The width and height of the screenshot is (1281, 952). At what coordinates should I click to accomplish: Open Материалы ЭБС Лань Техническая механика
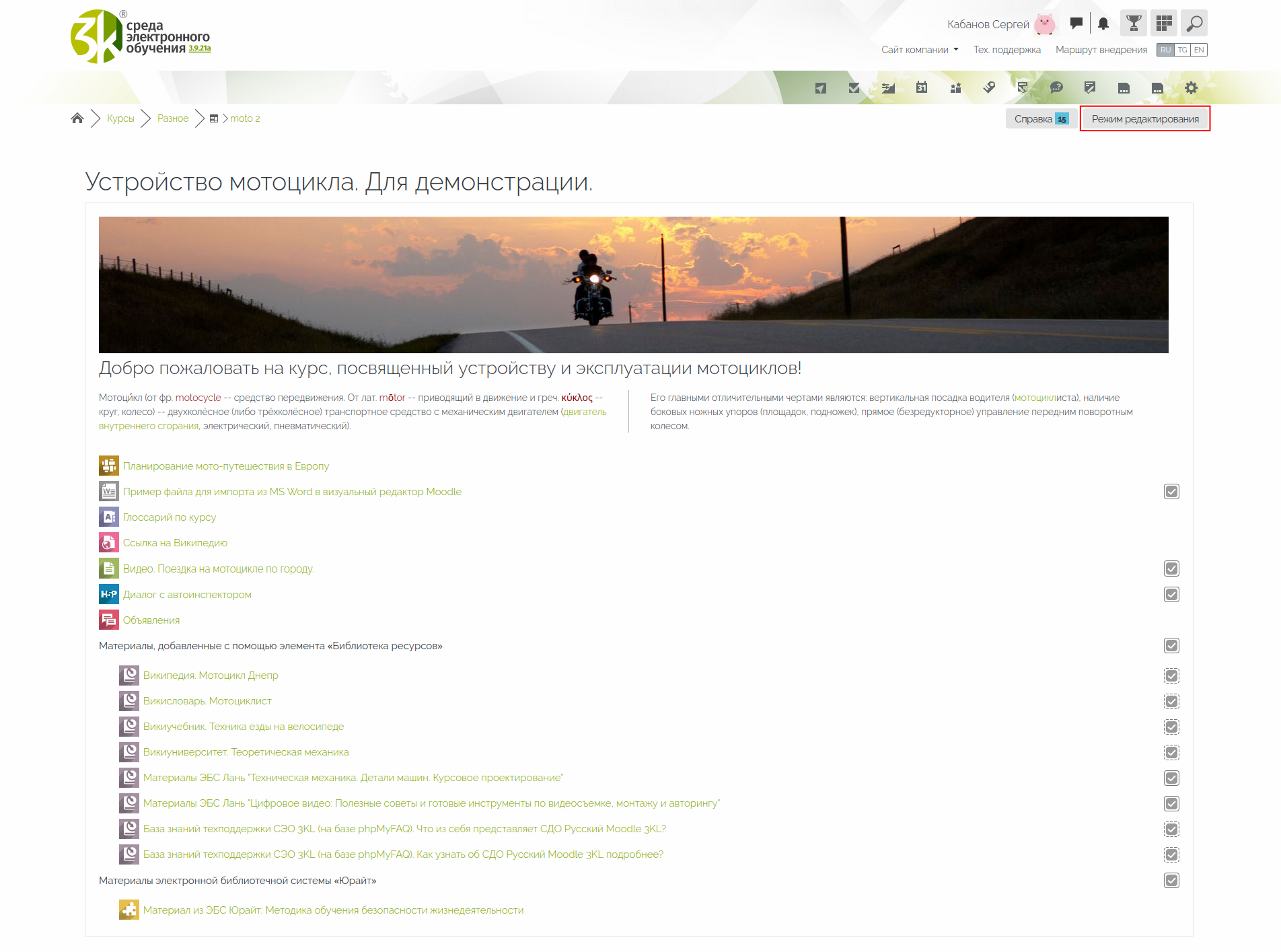pyautogui.click(x=353, y=778)
